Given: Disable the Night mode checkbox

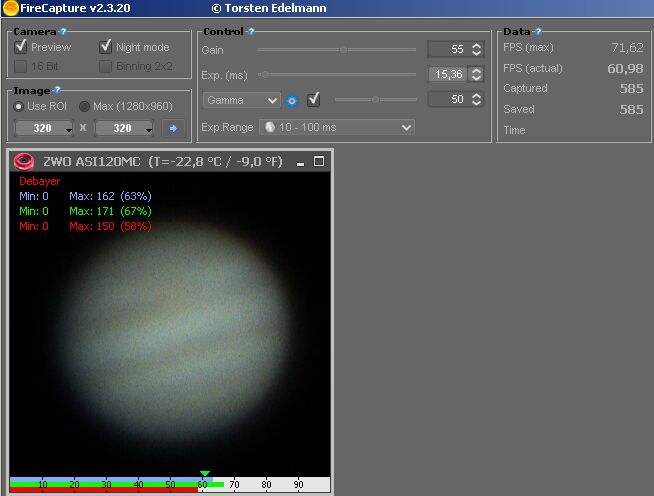Looking at the screenshot, I should pyautogui.click(x=107, y=47).
